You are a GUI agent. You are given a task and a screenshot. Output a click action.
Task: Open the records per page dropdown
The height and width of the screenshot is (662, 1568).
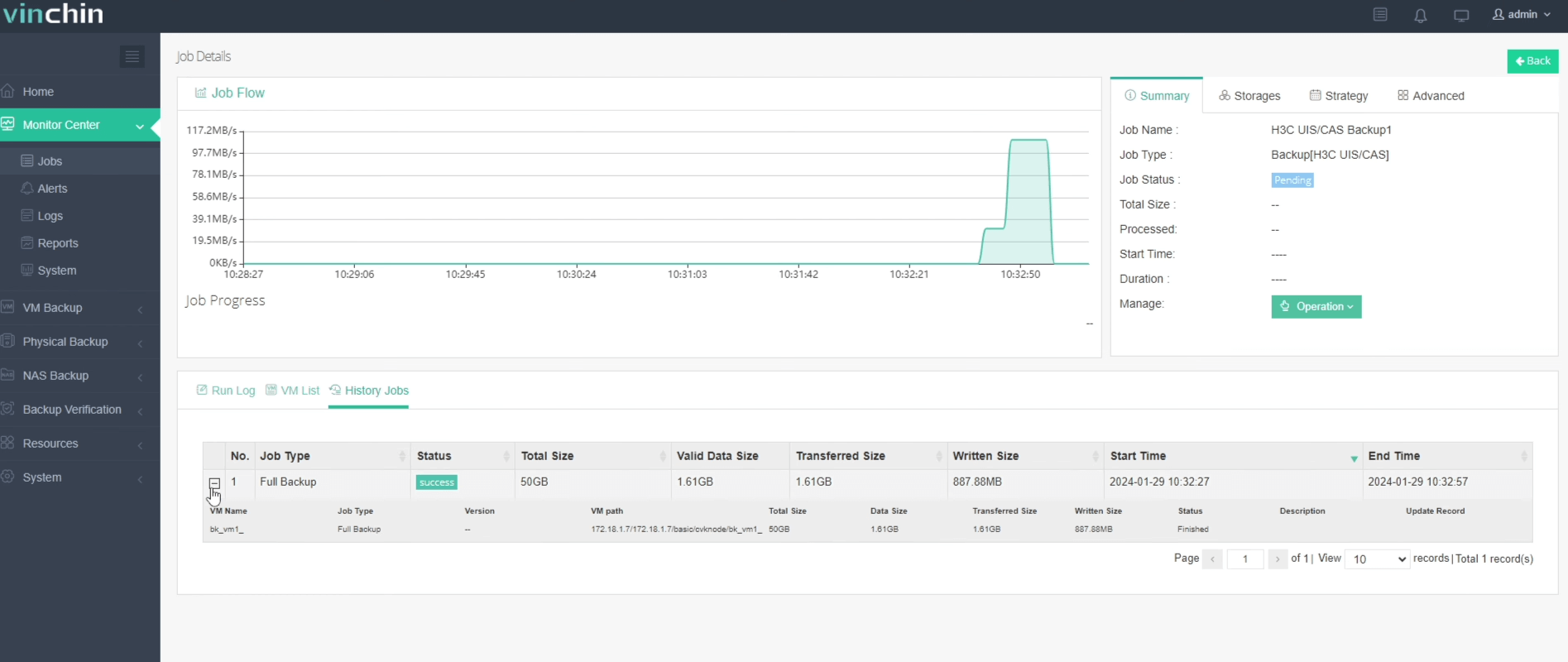(x=1377, y=559)
